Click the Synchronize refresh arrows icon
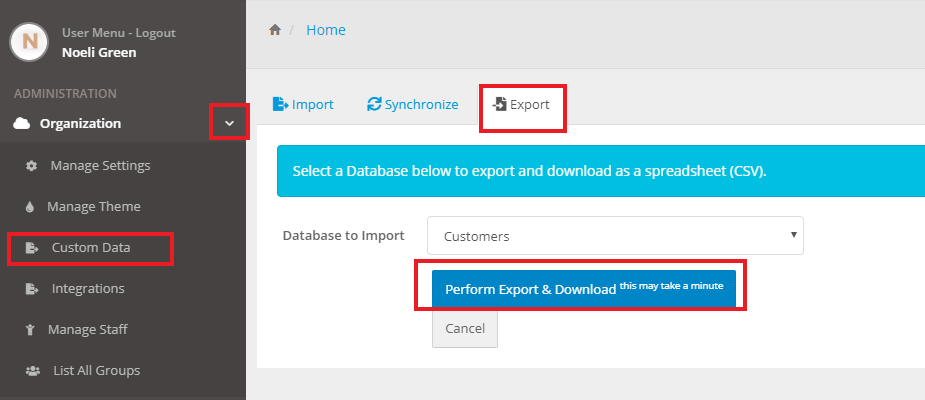The height and width of the screenshot is (400, 925). (374, 104)
